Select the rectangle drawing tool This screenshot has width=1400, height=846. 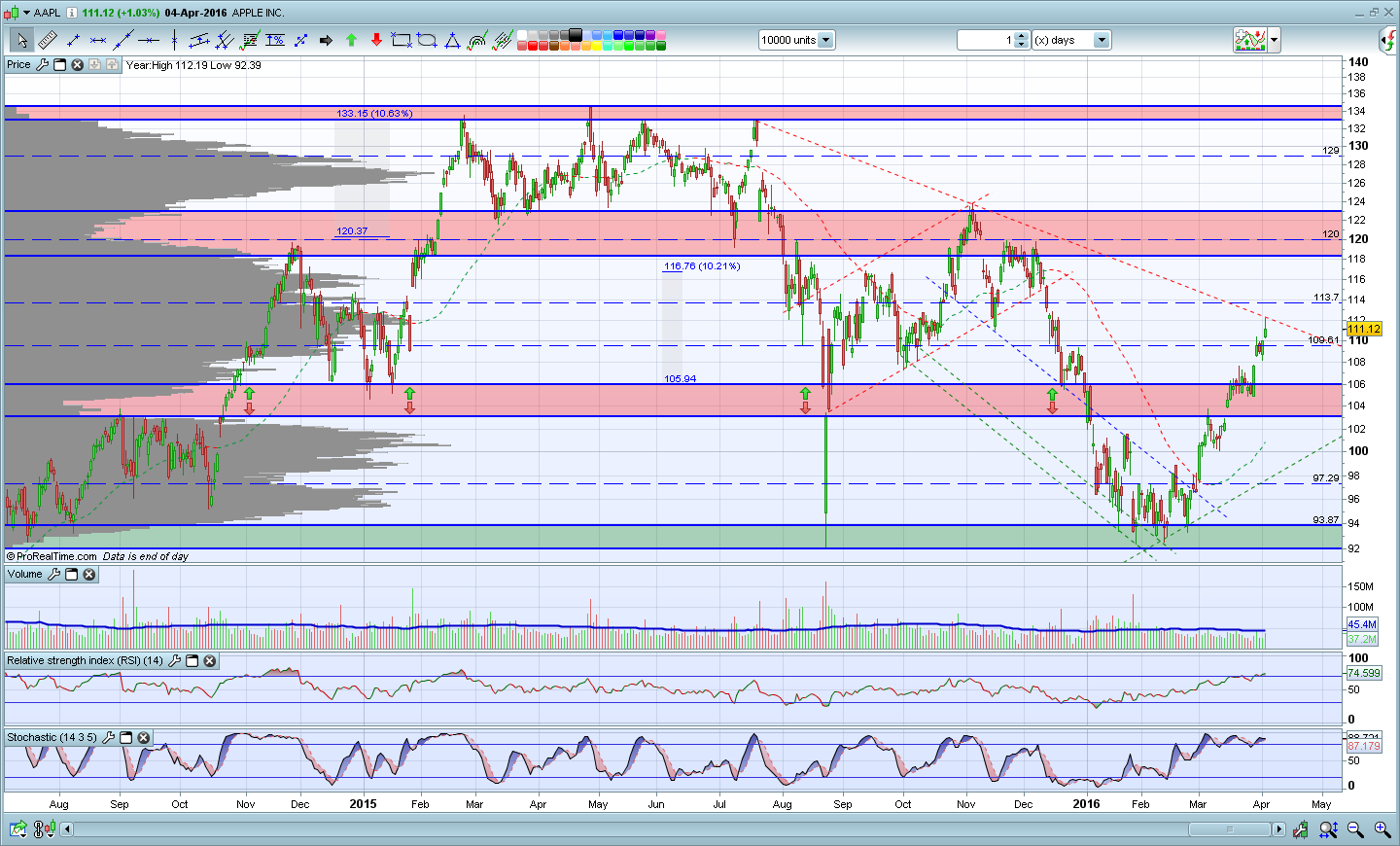coord(401,40)
